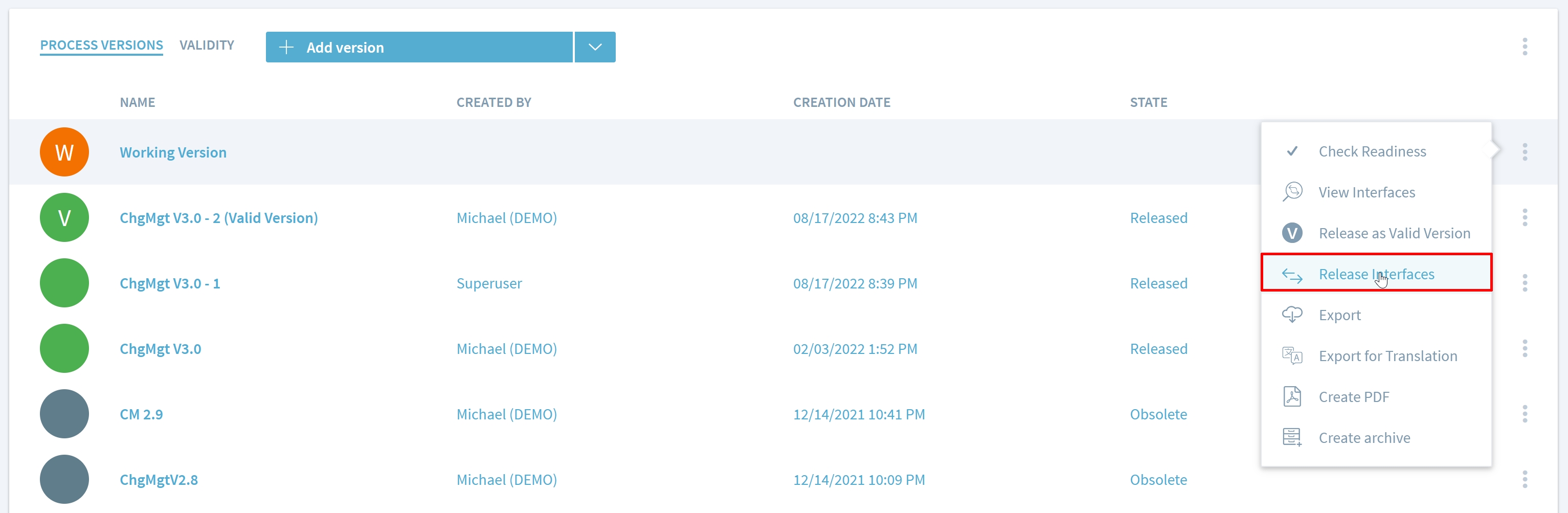Click the Create PDF document icon
Screen dimensions: 1568x513
(x=1292, y=397)
